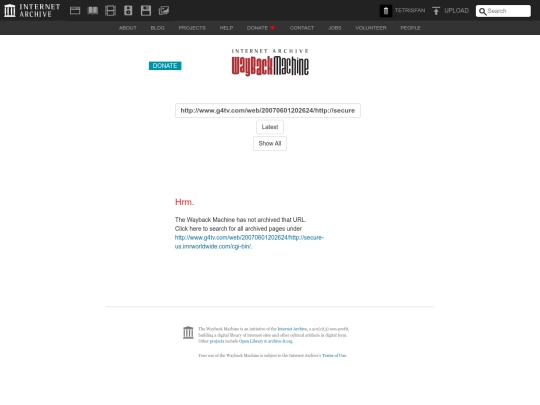This screenshot has width=540, height=405.
Task: Open the Terms of Use link
Action: (x=334, y=355)
